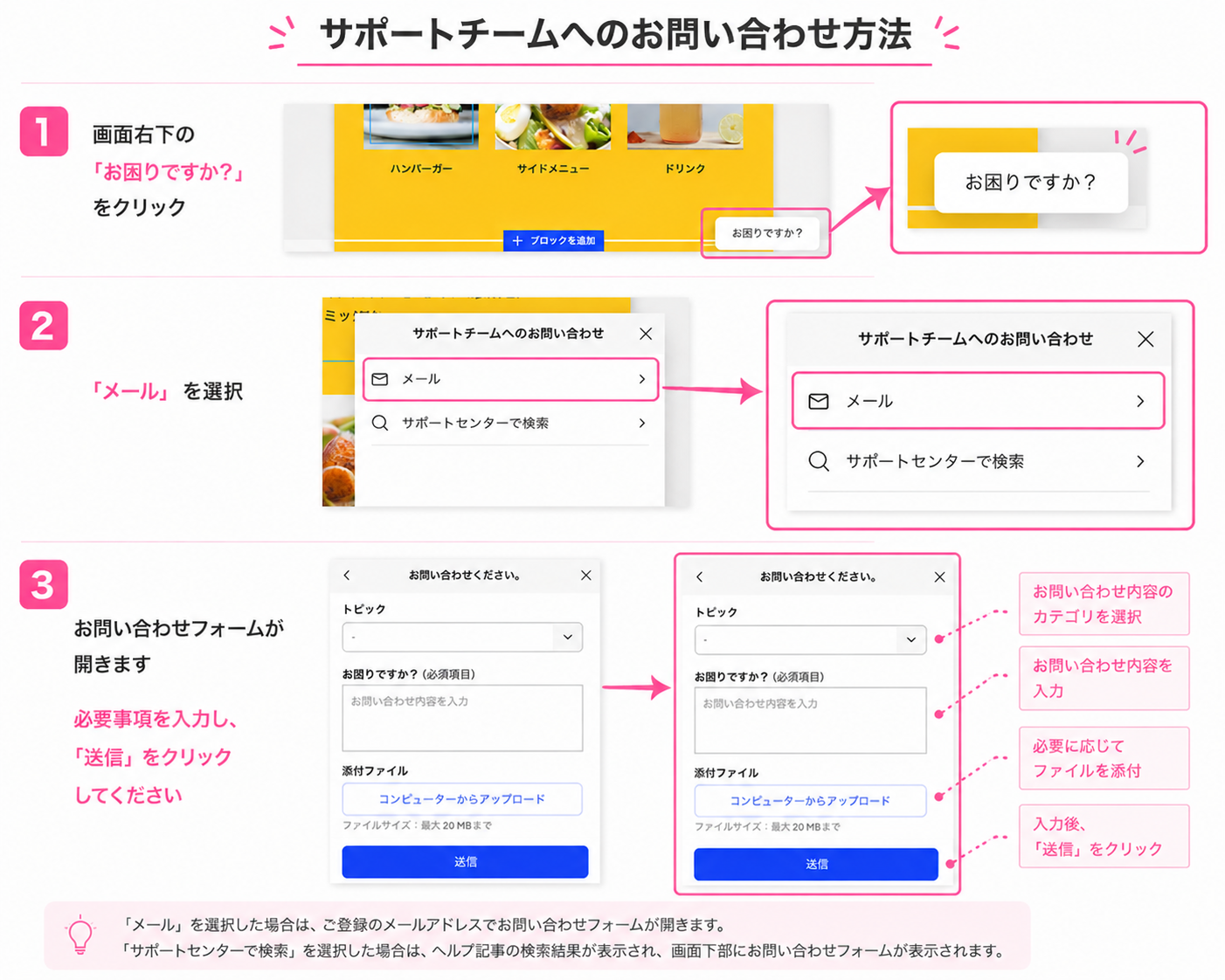Click ファイルサイズ:最大 20 MBまで in the enlarged form
Viewport: 1225px width, 980px height.
(767, 826)
